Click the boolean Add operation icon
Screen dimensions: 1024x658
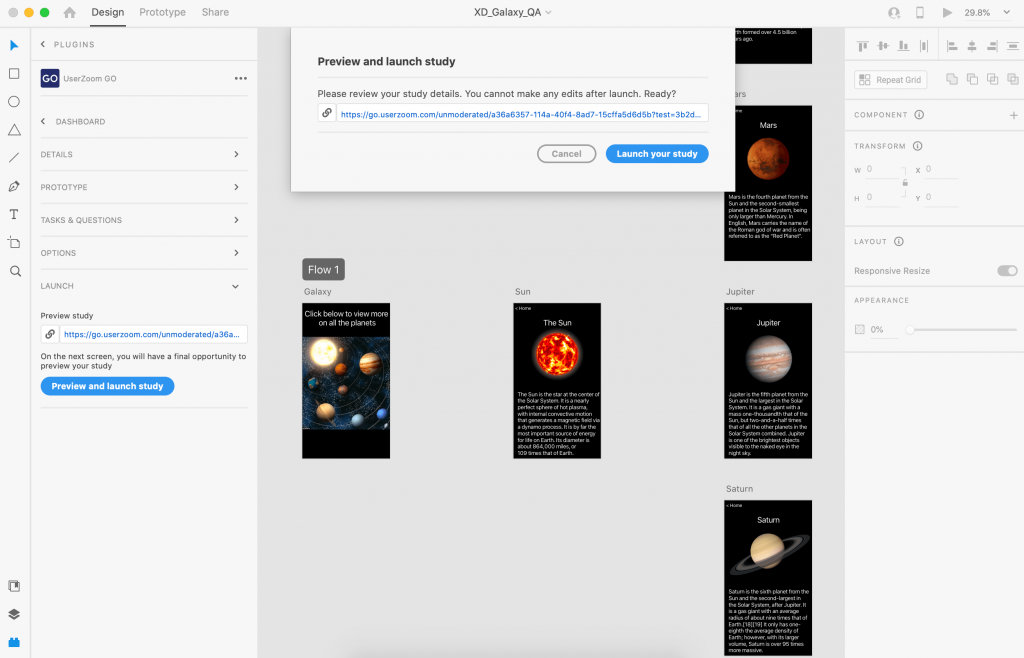[952, 79]
